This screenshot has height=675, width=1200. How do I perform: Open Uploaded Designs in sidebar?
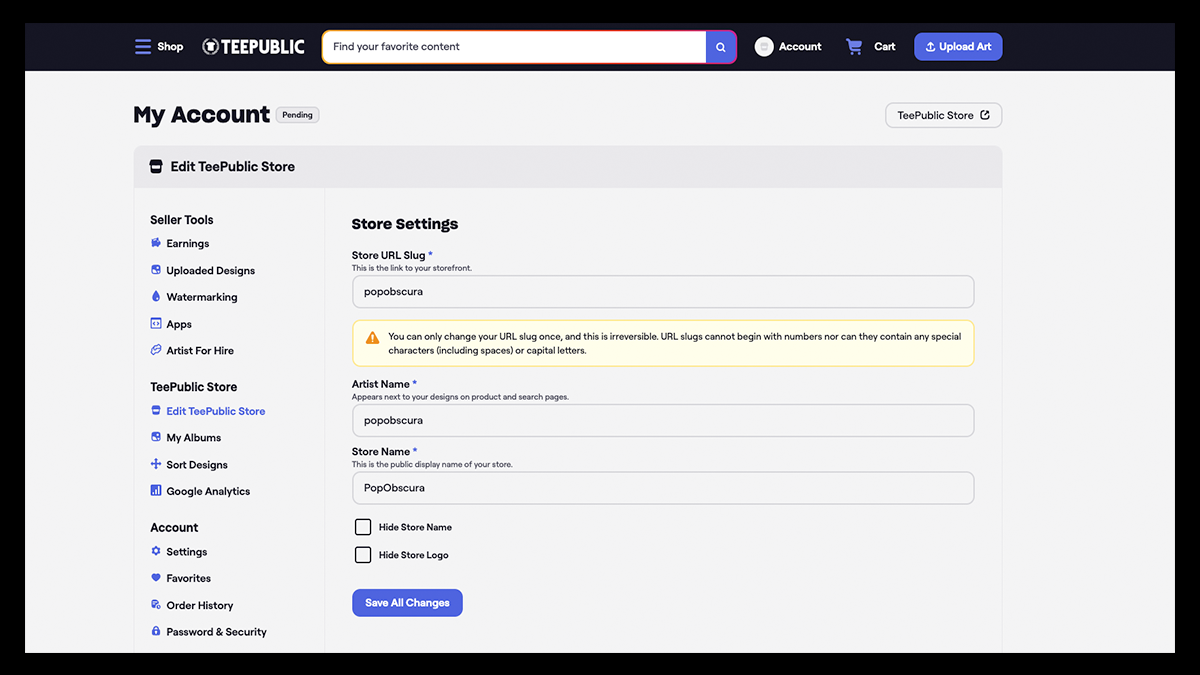(x=210, y=271)
